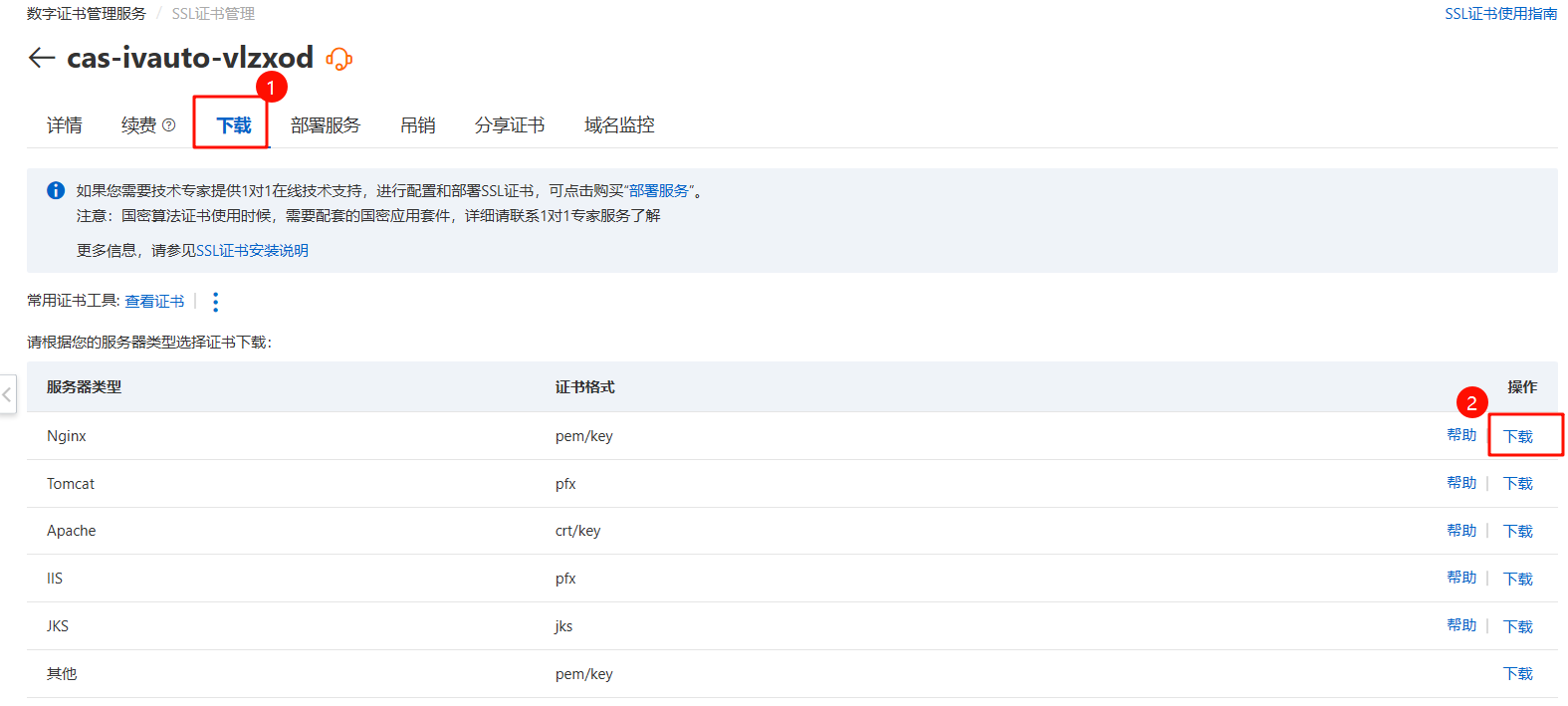1568x706 pixels.
Task: Click the orange customer support headset icon
Action: coord(339,60)
